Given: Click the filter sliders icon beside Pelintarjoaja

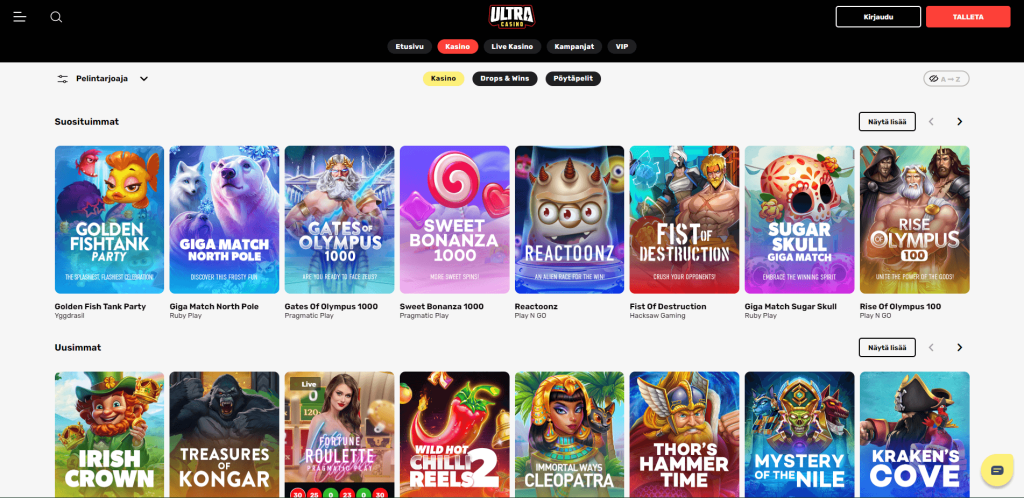Looking at the screenshot, I should tap(63, 79).
